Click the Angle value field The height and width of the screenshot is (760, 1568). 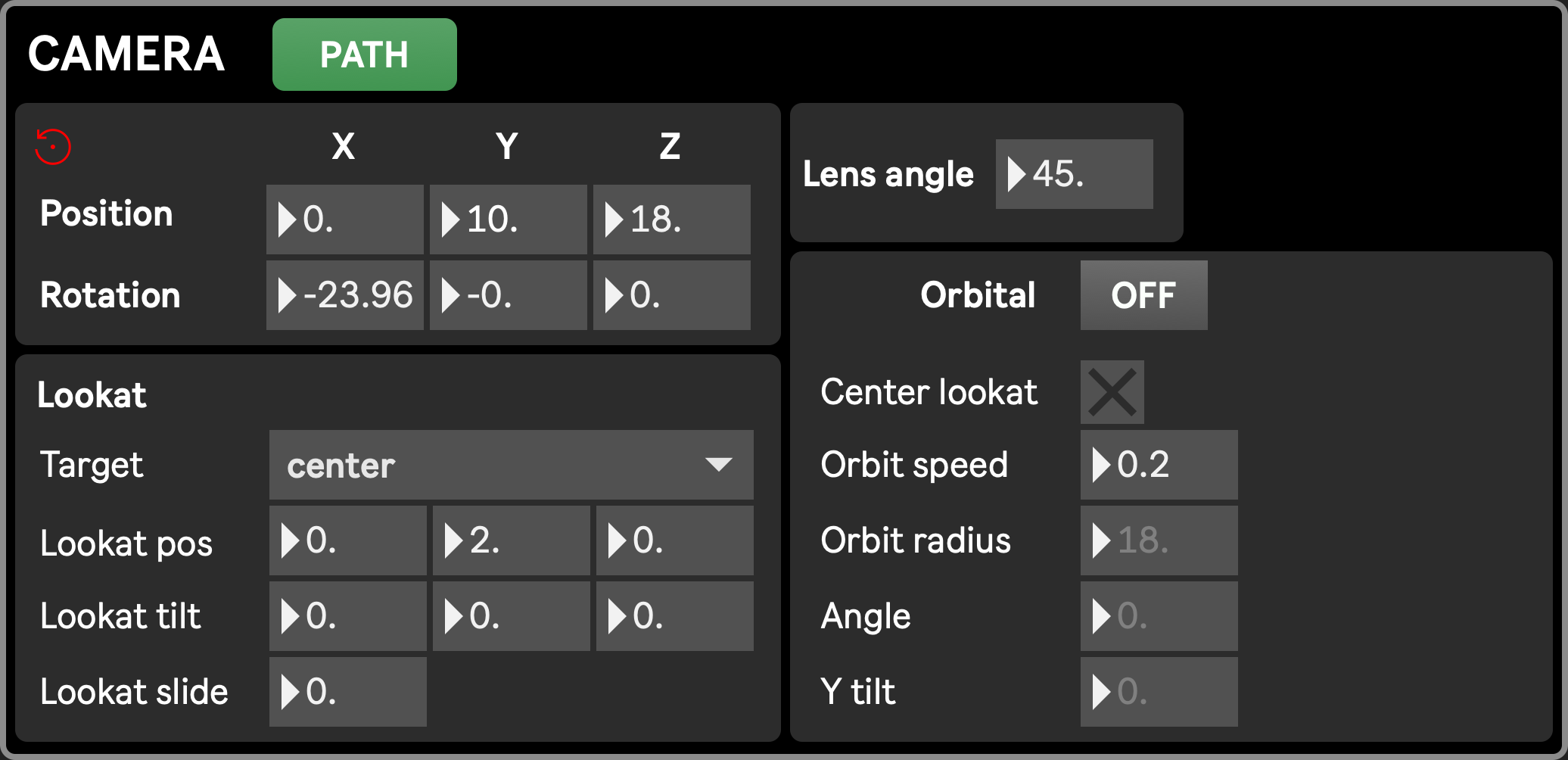point(1159,616)
